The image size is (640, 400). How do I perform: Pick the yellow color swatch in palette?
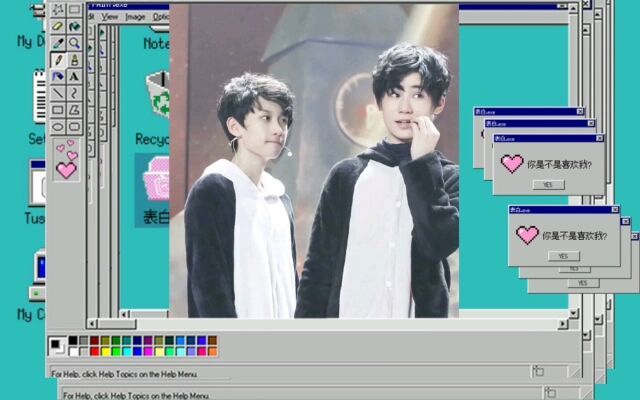coord(105,351)
